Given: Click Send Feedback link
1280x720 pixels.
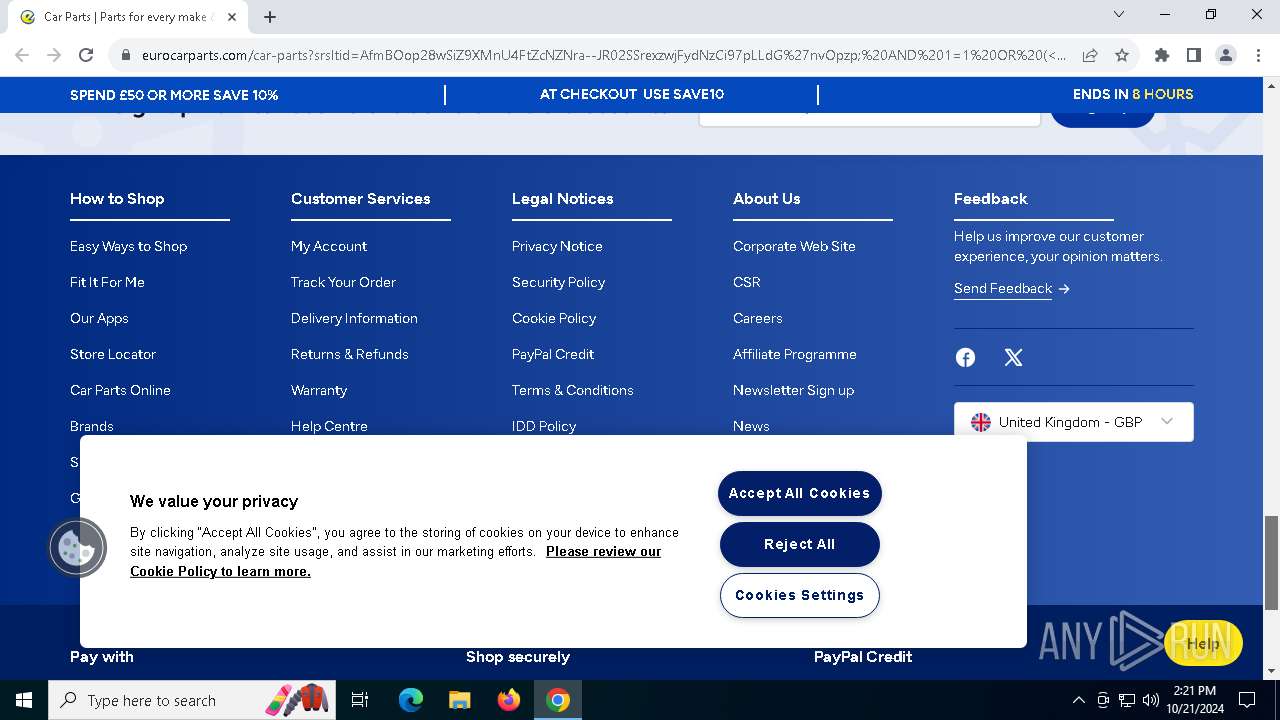Looking at the screenshot, I should (x=1002, y=288).
